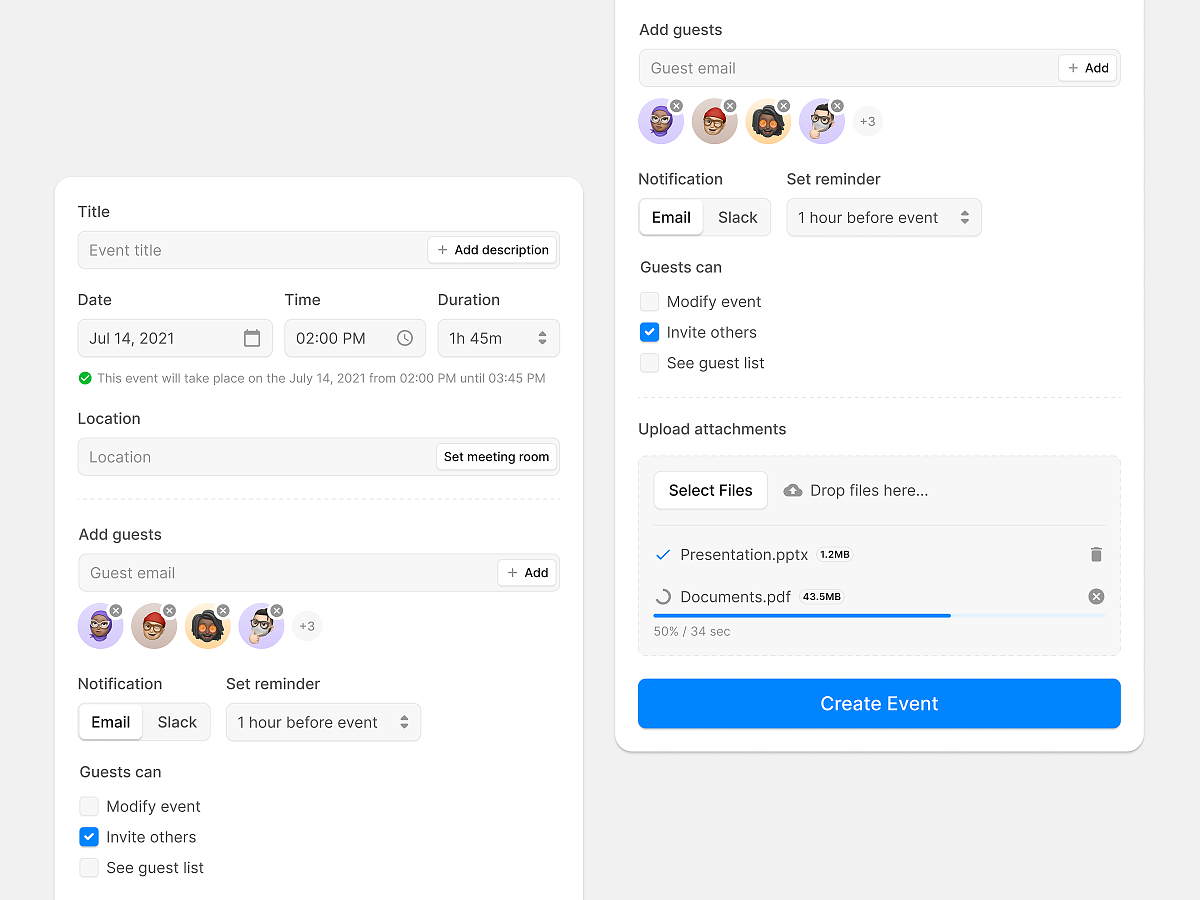This screenshot has width=1200, height=900.
Task: Switch to Slack notification in the left card
Action: tap(177, 722)
